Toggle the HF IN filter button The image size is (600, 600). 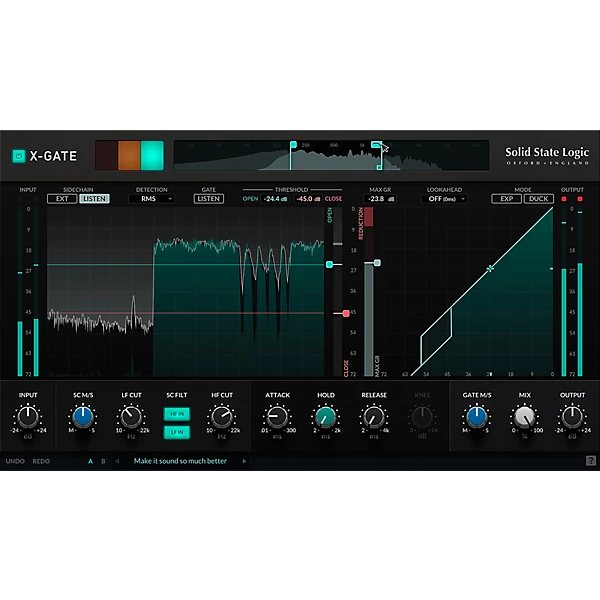pos(177,414)
